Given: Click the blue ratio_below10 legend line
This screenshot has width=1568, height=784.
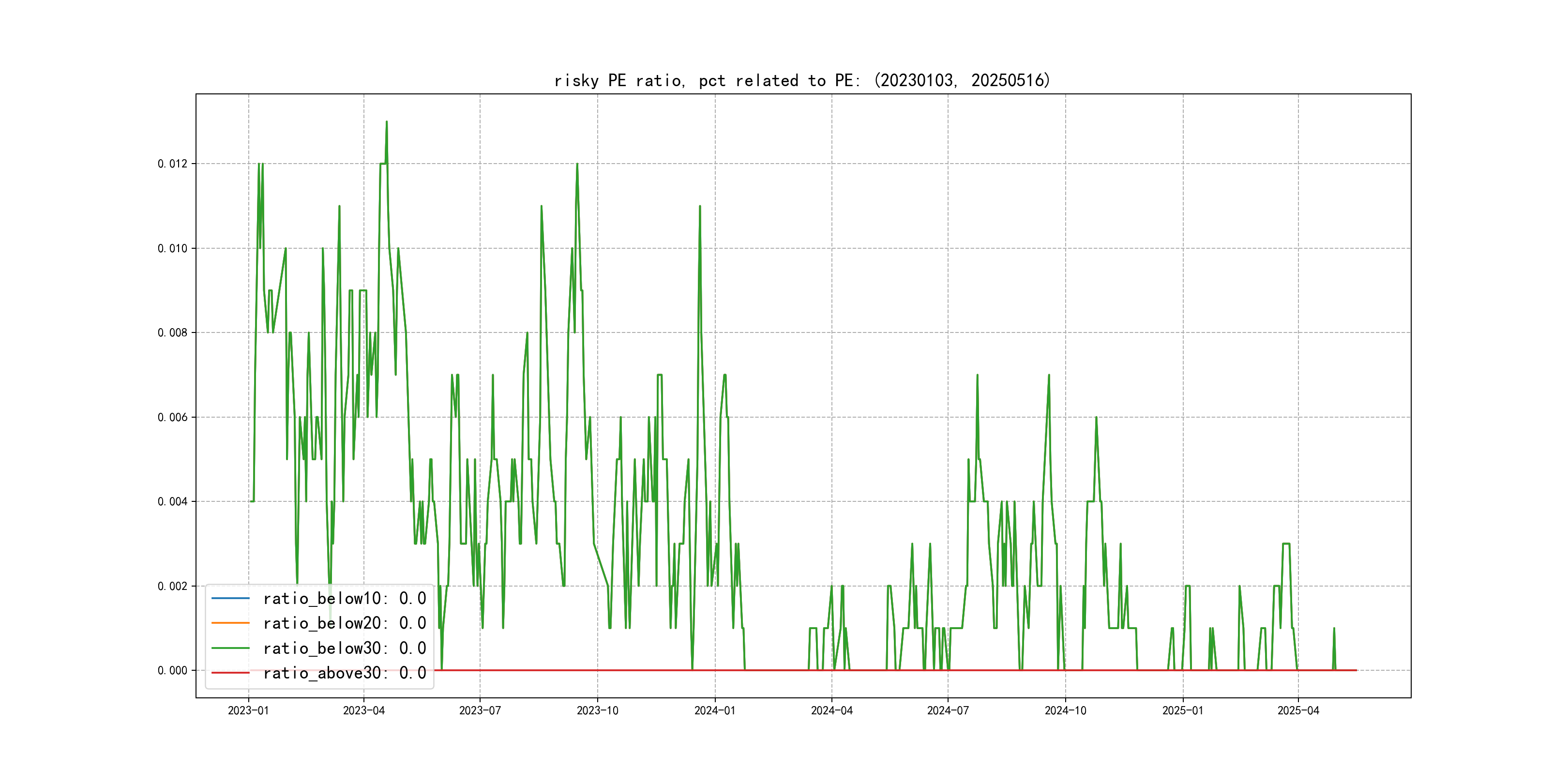Looking at the screenshot, I should [230, 598].
